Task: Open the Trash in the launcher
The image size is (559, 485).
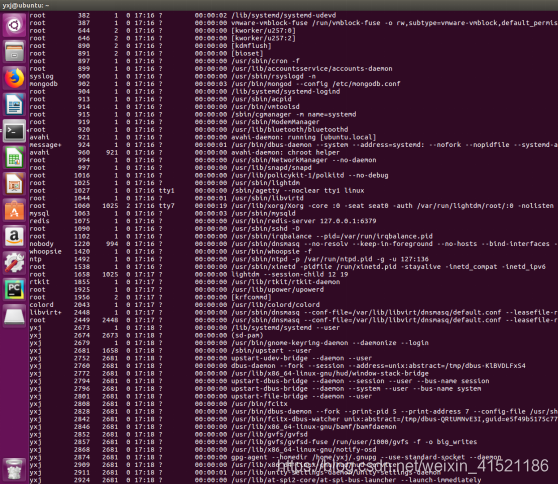Action: point(14,470)
